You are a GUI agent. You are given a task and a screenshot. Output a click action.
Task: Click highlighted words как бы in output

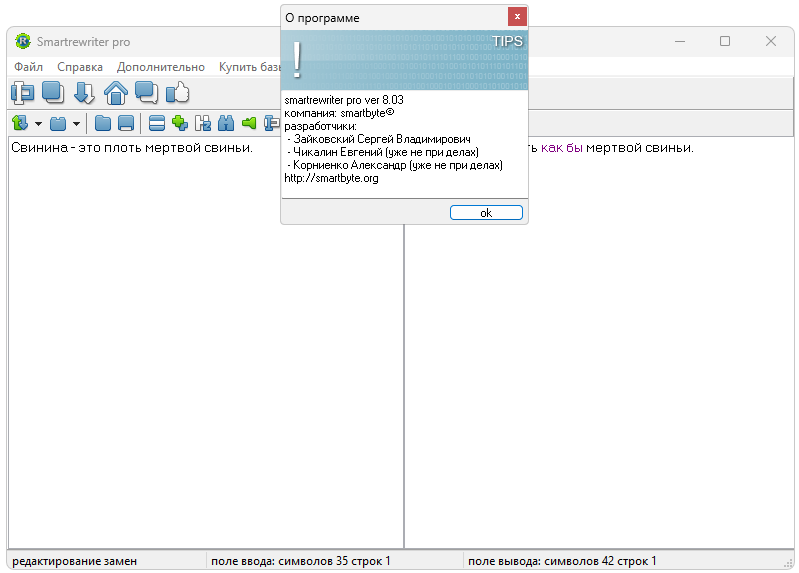coord(562,148)
